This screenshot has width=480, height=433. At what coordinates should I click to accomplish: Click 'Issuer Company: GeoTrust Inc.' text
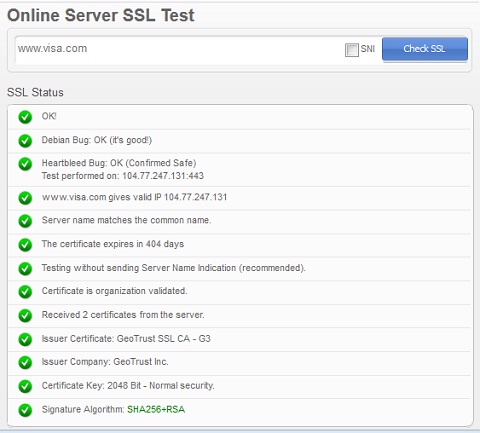pos(105,362)
